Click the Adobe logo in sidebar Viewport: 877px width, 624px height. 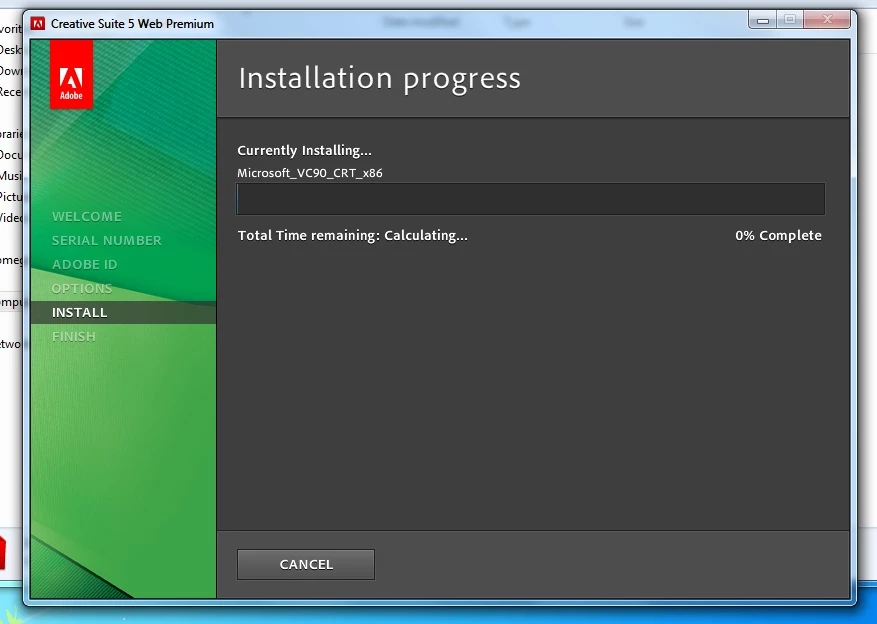coord(72,74)
